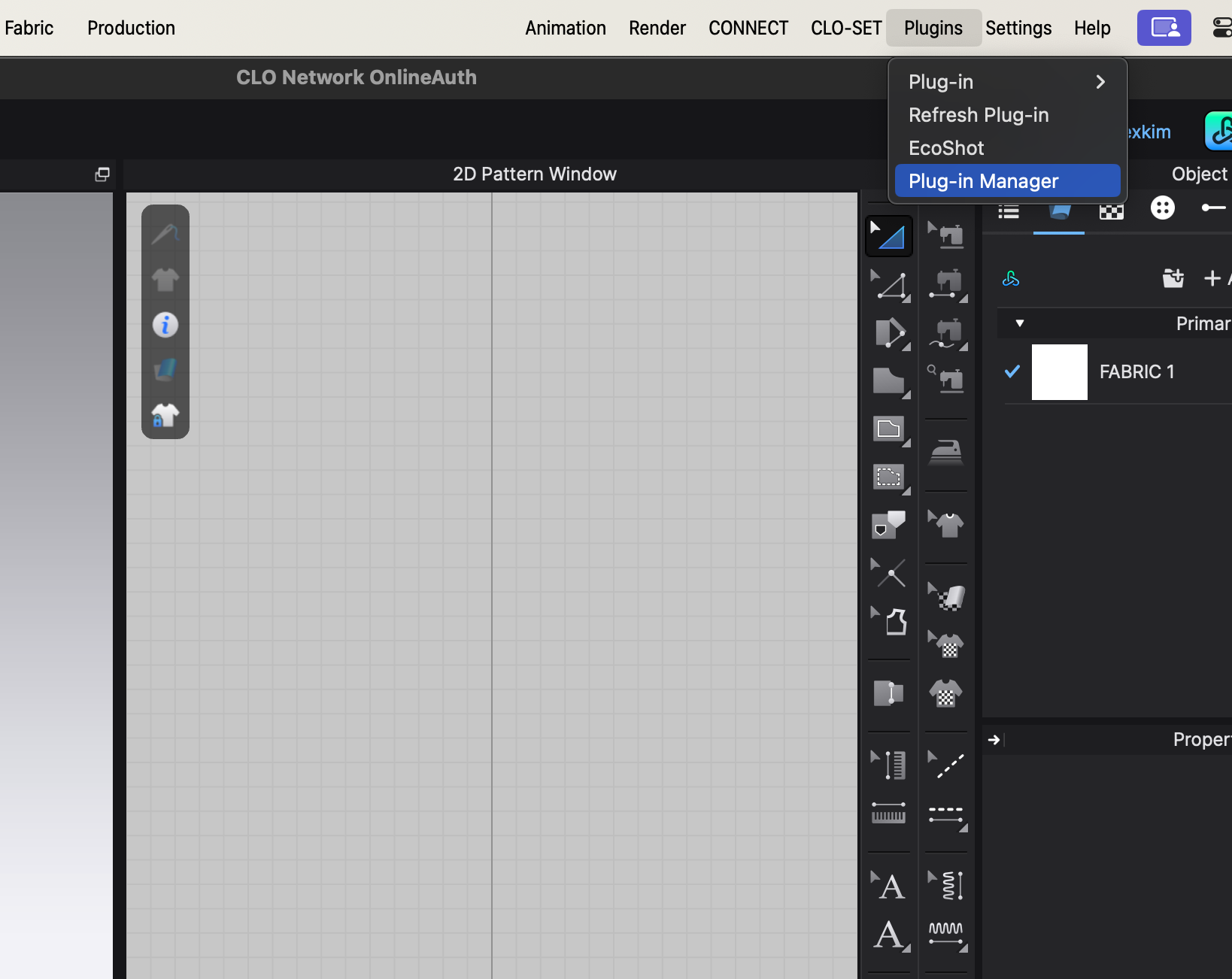Select the Edit Texture fabric roll tool
Screen dimensions: 1232x979
(x=946, y=596)
